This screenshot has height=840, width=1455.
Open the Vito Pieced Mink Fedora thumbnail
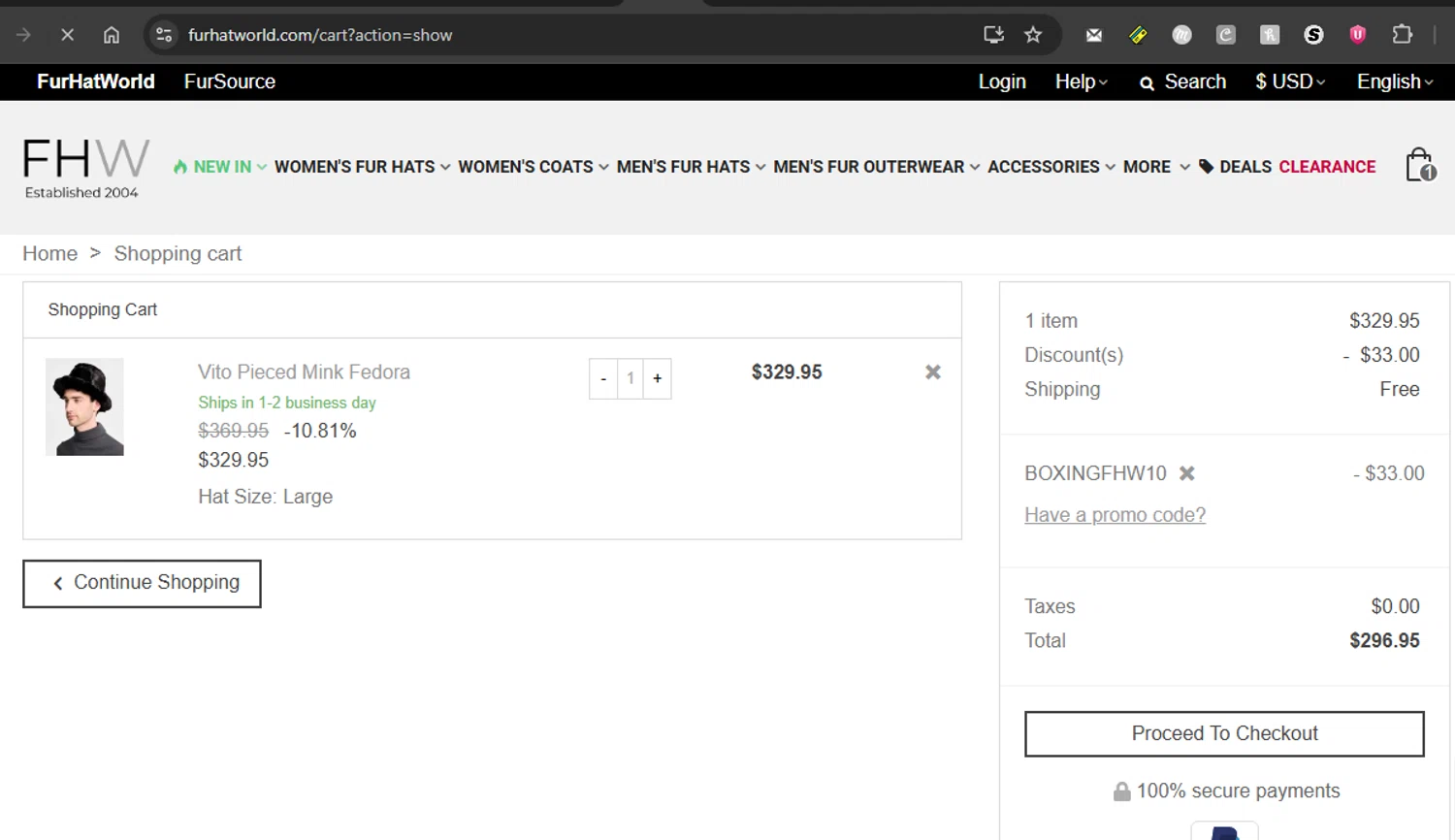[84, 406]
